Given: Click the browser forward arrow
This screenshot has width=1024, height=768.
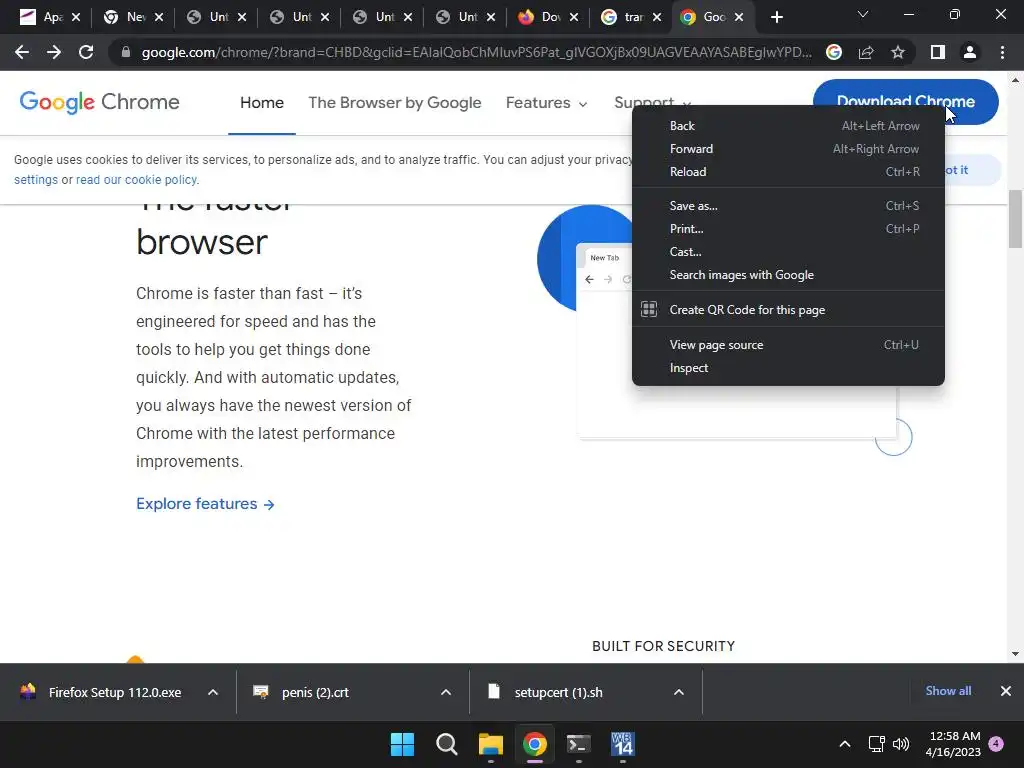Looking at the screenshot, I should [54, 52].
